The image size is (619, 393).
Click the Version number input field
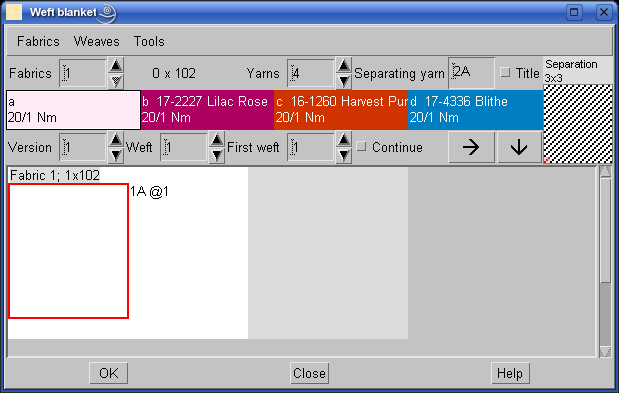[83, 147]
